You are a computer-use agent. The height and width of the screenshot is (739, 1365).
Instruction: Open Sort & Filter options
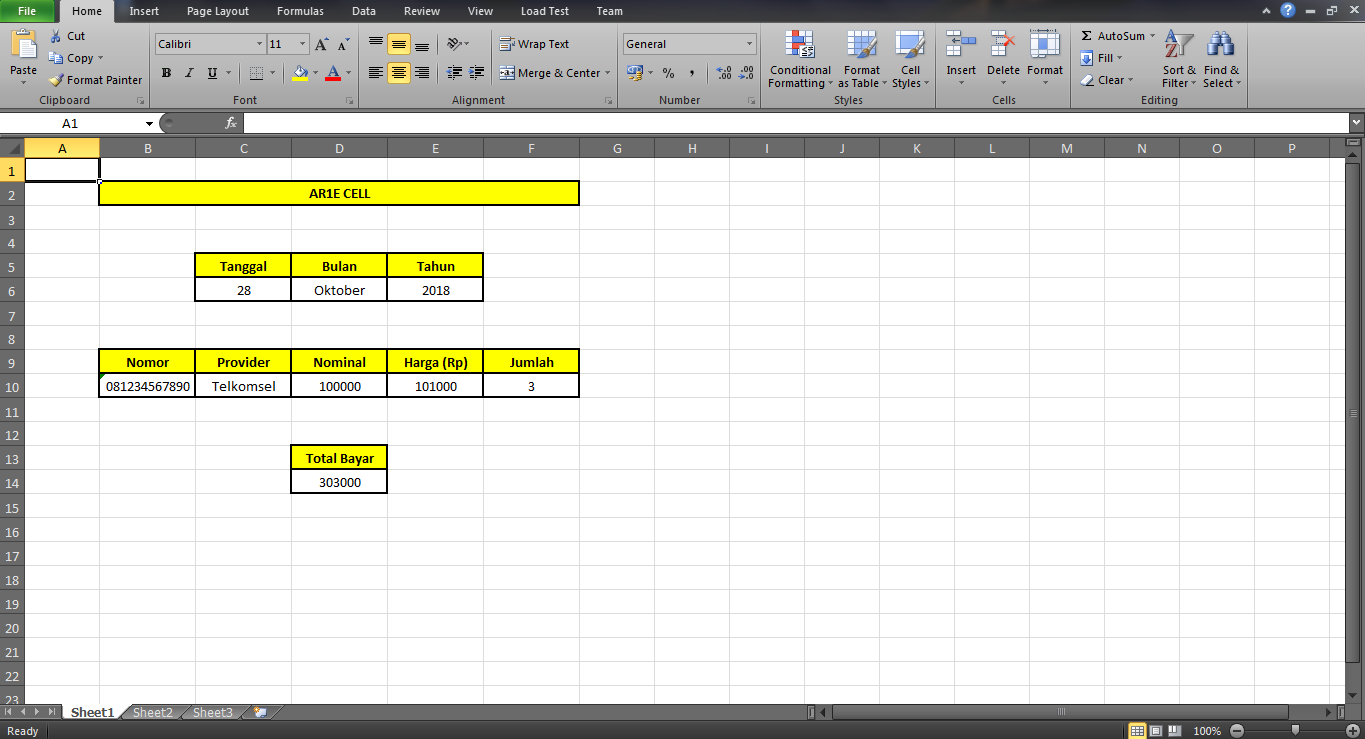pyautogui.click(x=1179, y=60)
